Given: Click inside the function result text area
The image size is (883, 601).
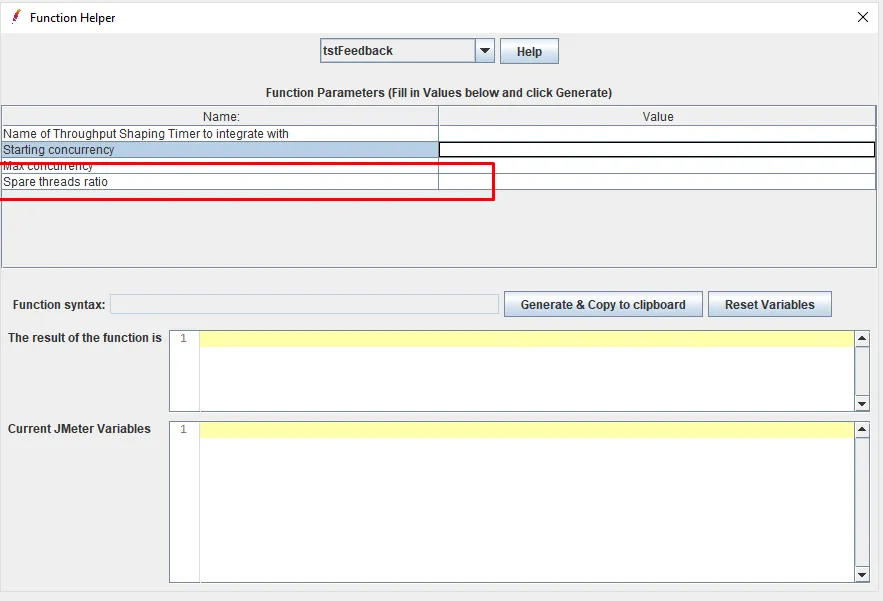Looking at the screenshot, I should tap(527, 371).
